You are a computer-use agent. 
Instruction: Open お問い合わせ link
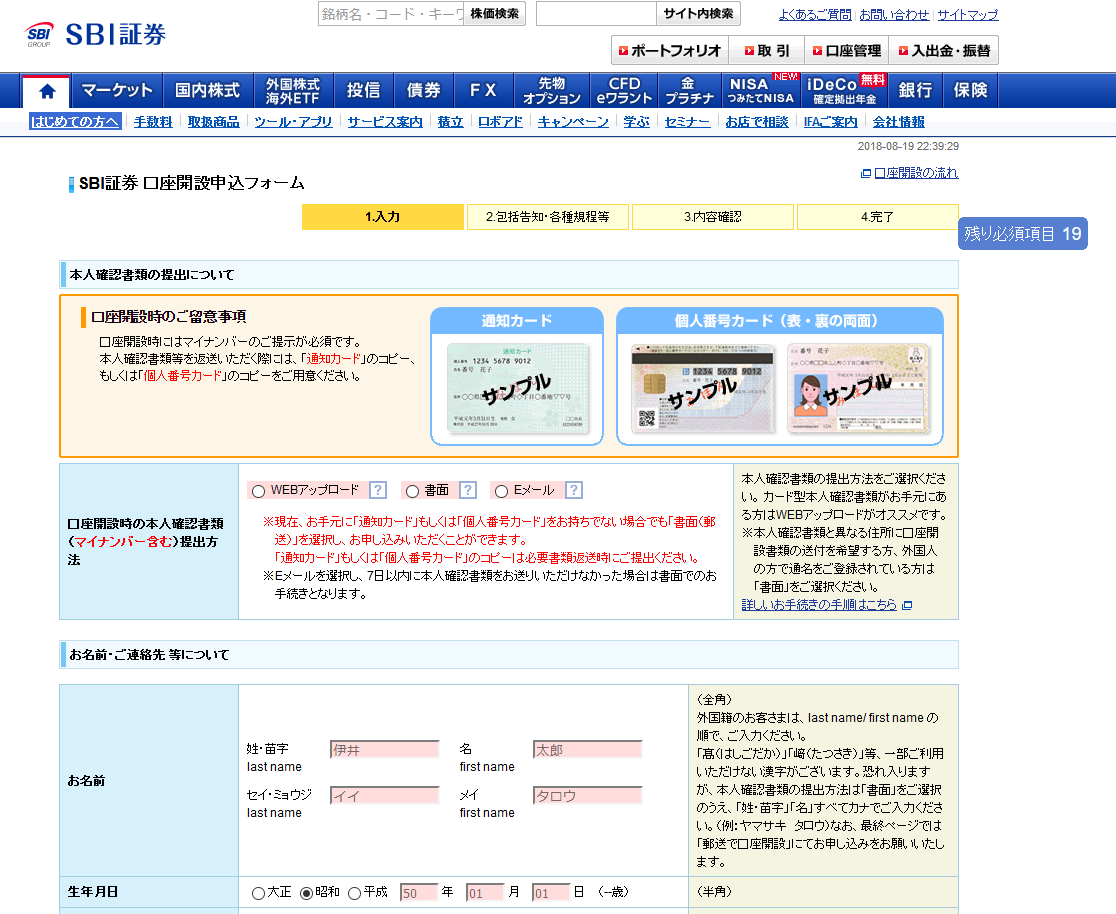coord(894,14)
